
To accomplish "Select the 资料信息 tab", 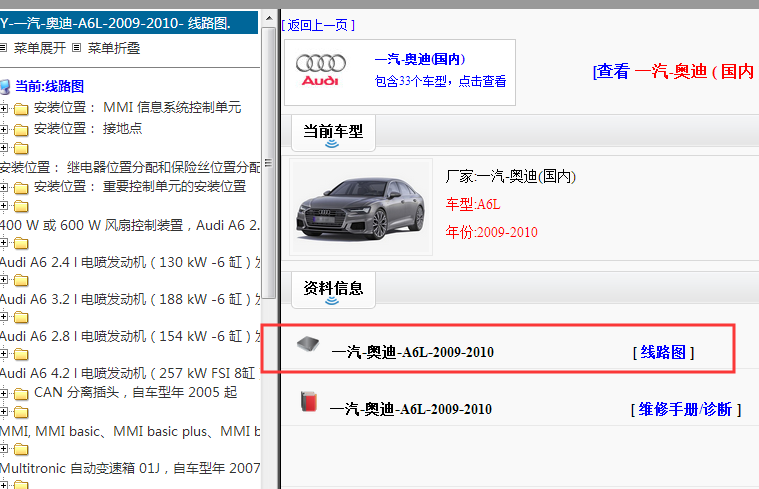I will pos(333,290).
